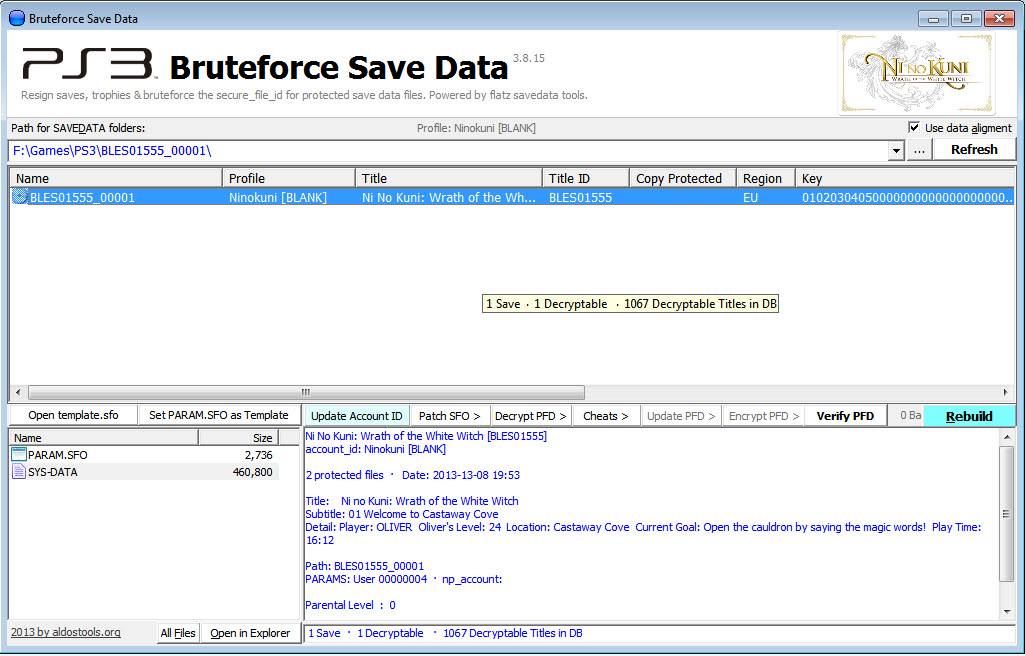Select the SYS-DATA file row
Viewport: 1025px width, 656px height.
click(145, 472)
